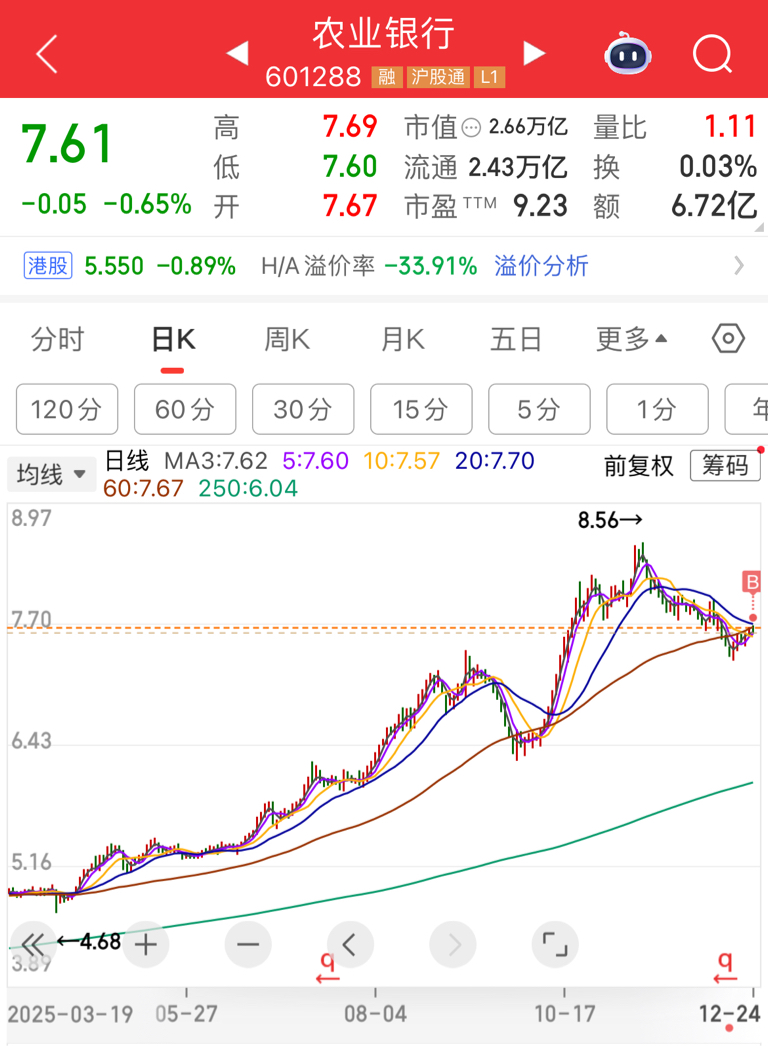Select the 120分 period button
This screenshot has width=768, height=1046.
pos(67,409)
